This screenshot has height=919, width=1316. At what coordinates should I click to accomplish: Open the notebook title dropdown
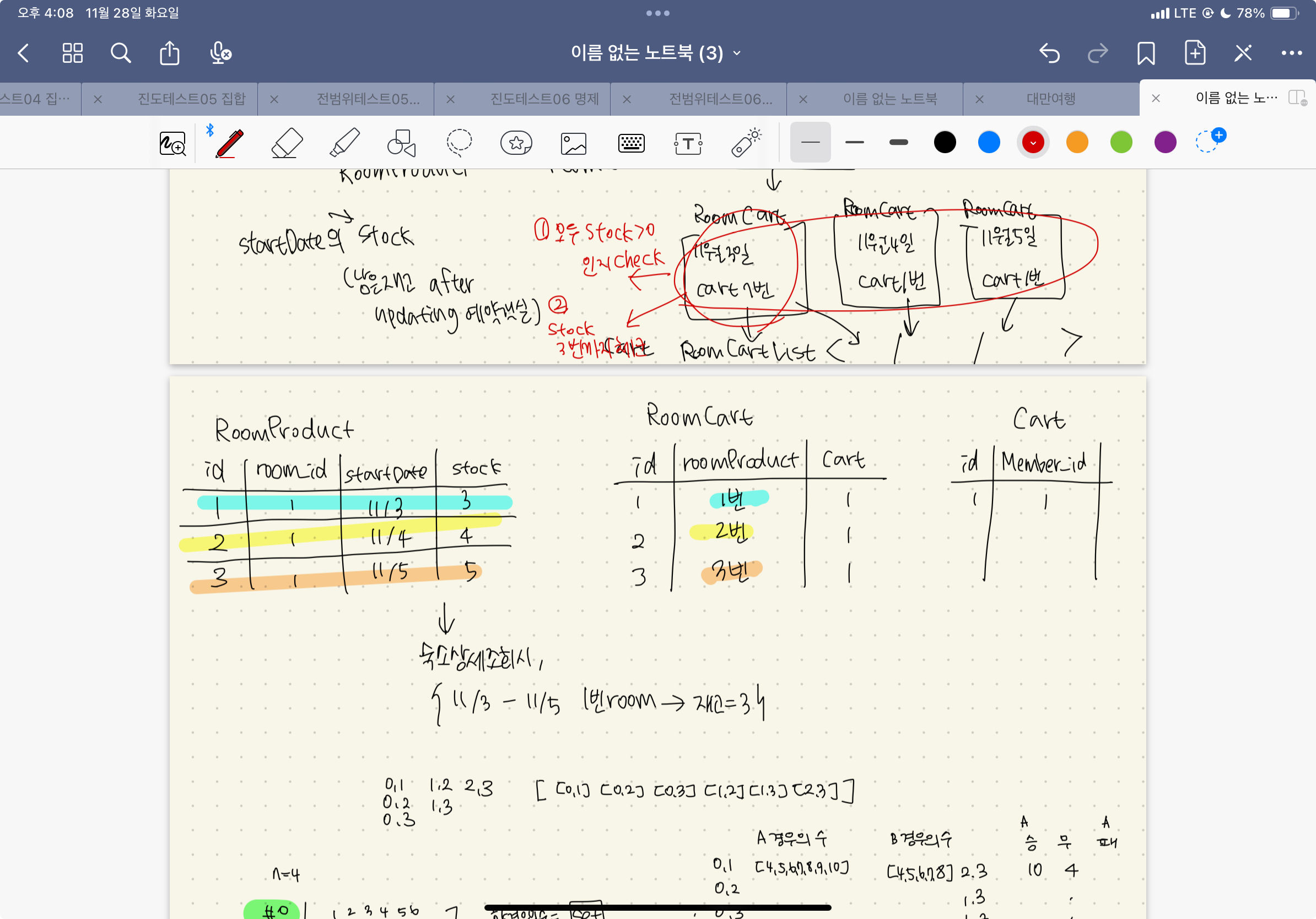coord(656,53)
